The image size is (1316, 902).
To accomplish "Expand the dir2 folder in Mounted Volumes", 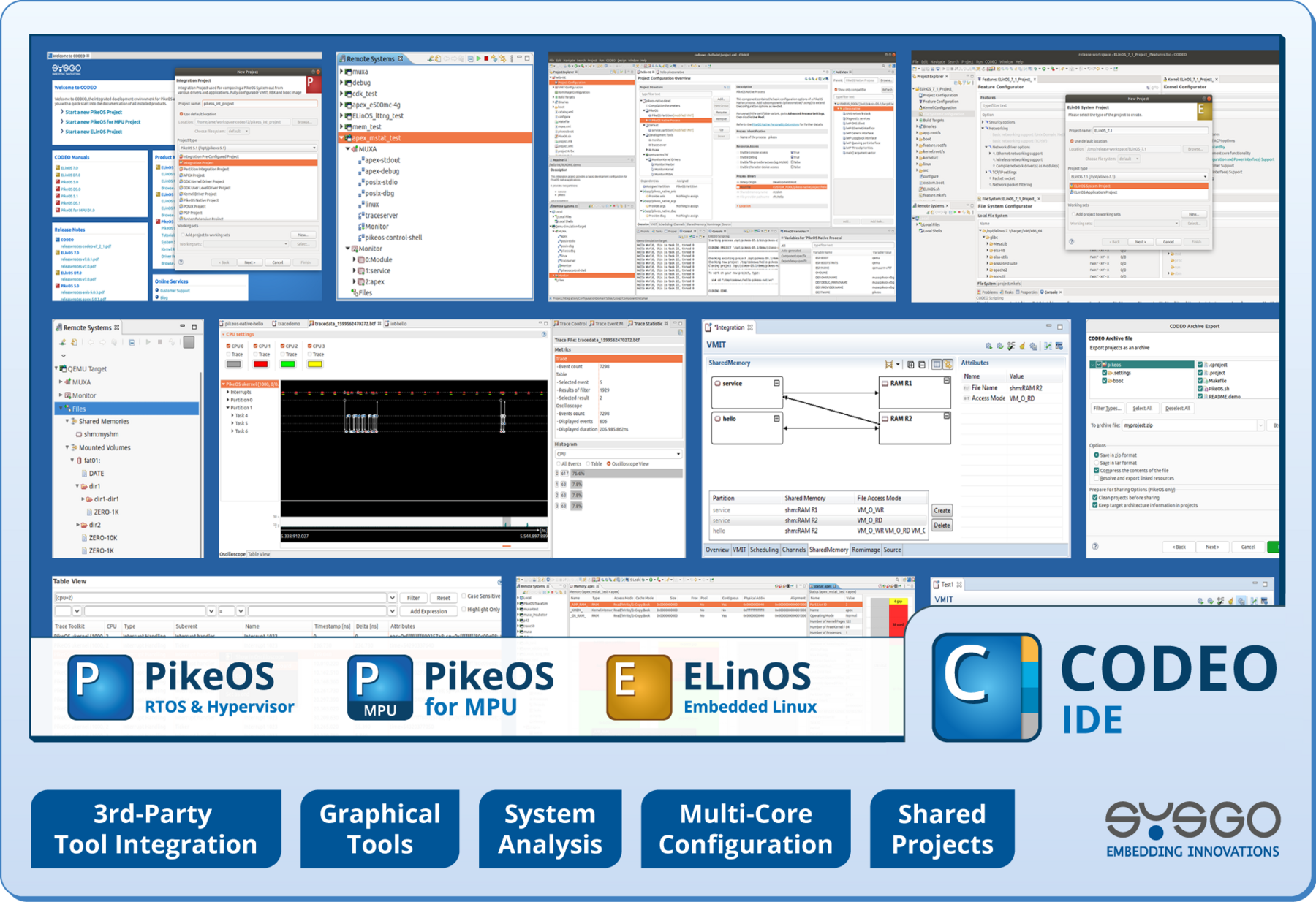I will 77,525.
